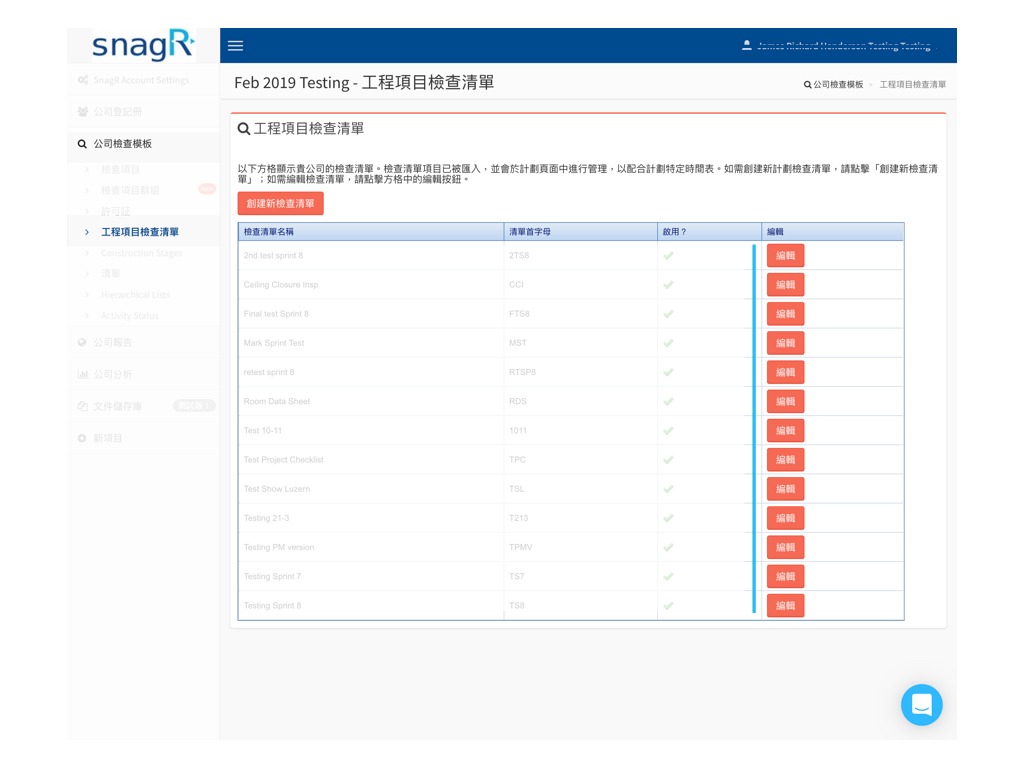Click 編輯 for Test Show Luzern

pyautogui.click(x=785, y=489)
